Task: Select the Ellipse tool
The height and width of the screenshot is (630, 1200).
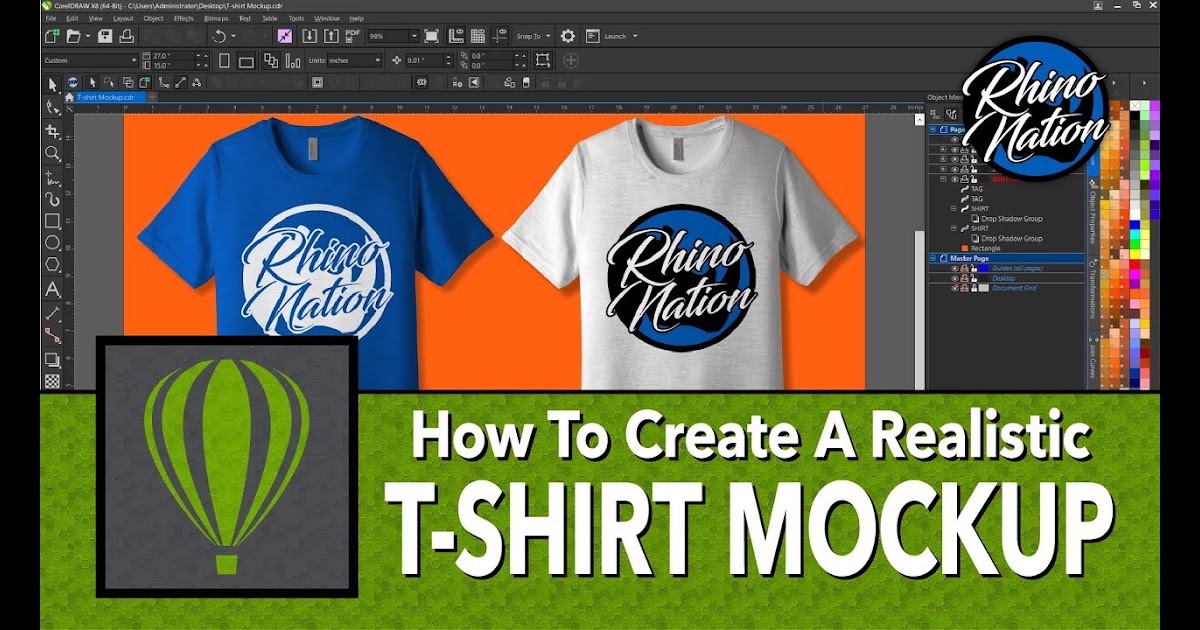Action: coord(53,243)
